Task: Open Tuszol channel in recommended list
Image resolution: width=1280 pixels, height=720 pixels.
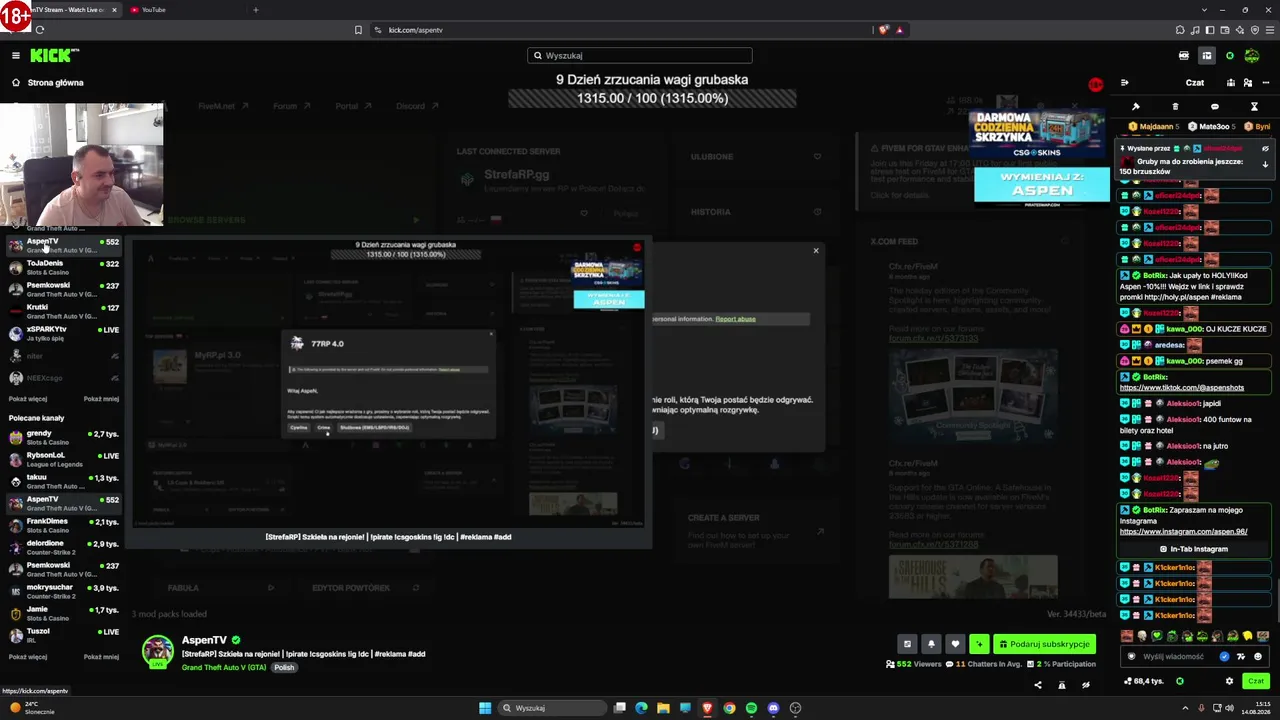Action: 62,635
